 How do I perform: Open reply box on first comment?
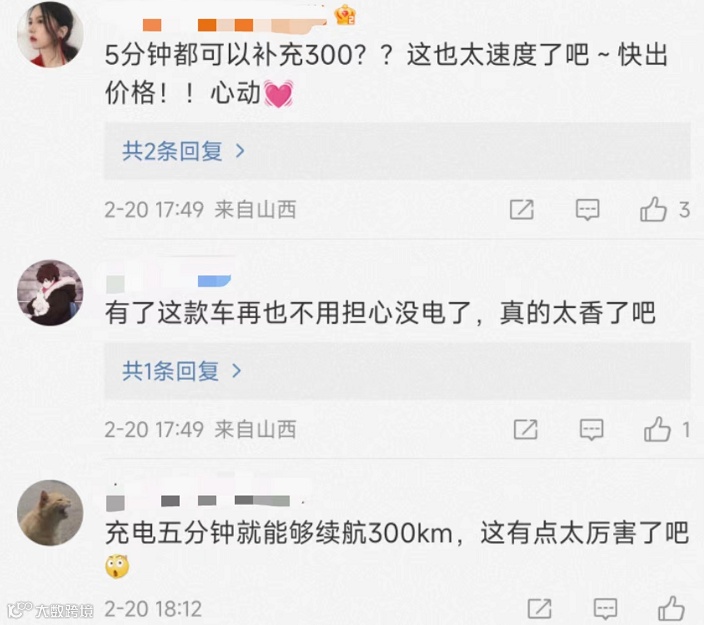(587, 210)
